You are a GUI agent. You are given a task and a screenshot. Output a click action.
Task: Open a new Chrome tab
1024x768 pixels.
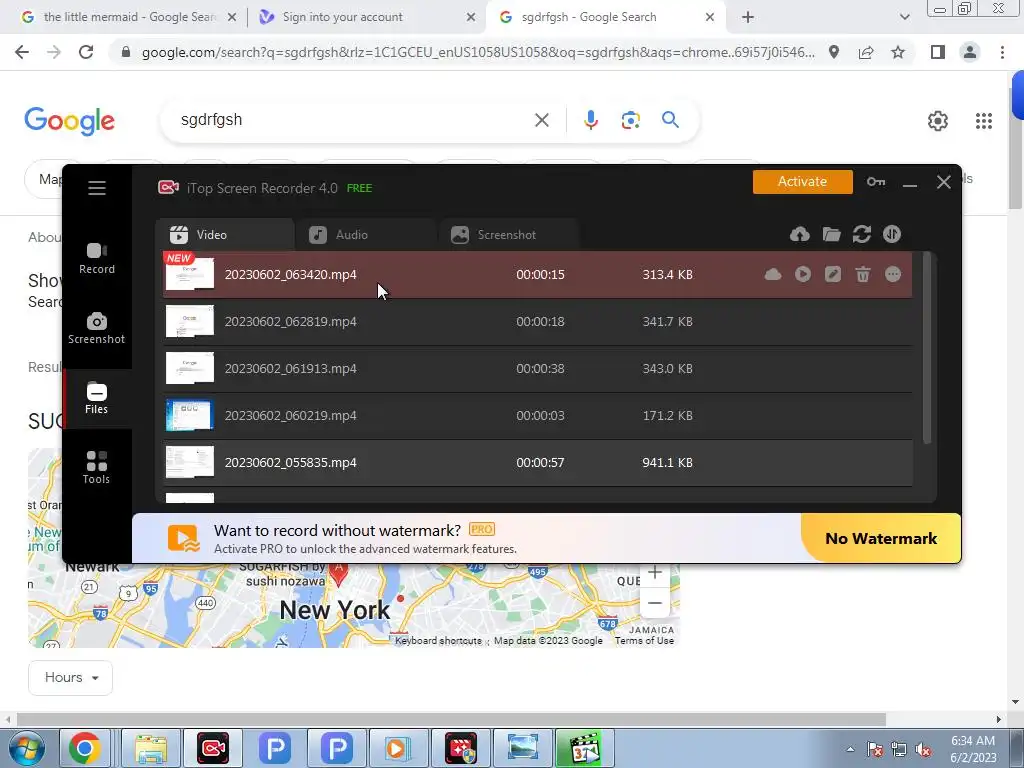[x=748, y=17]
